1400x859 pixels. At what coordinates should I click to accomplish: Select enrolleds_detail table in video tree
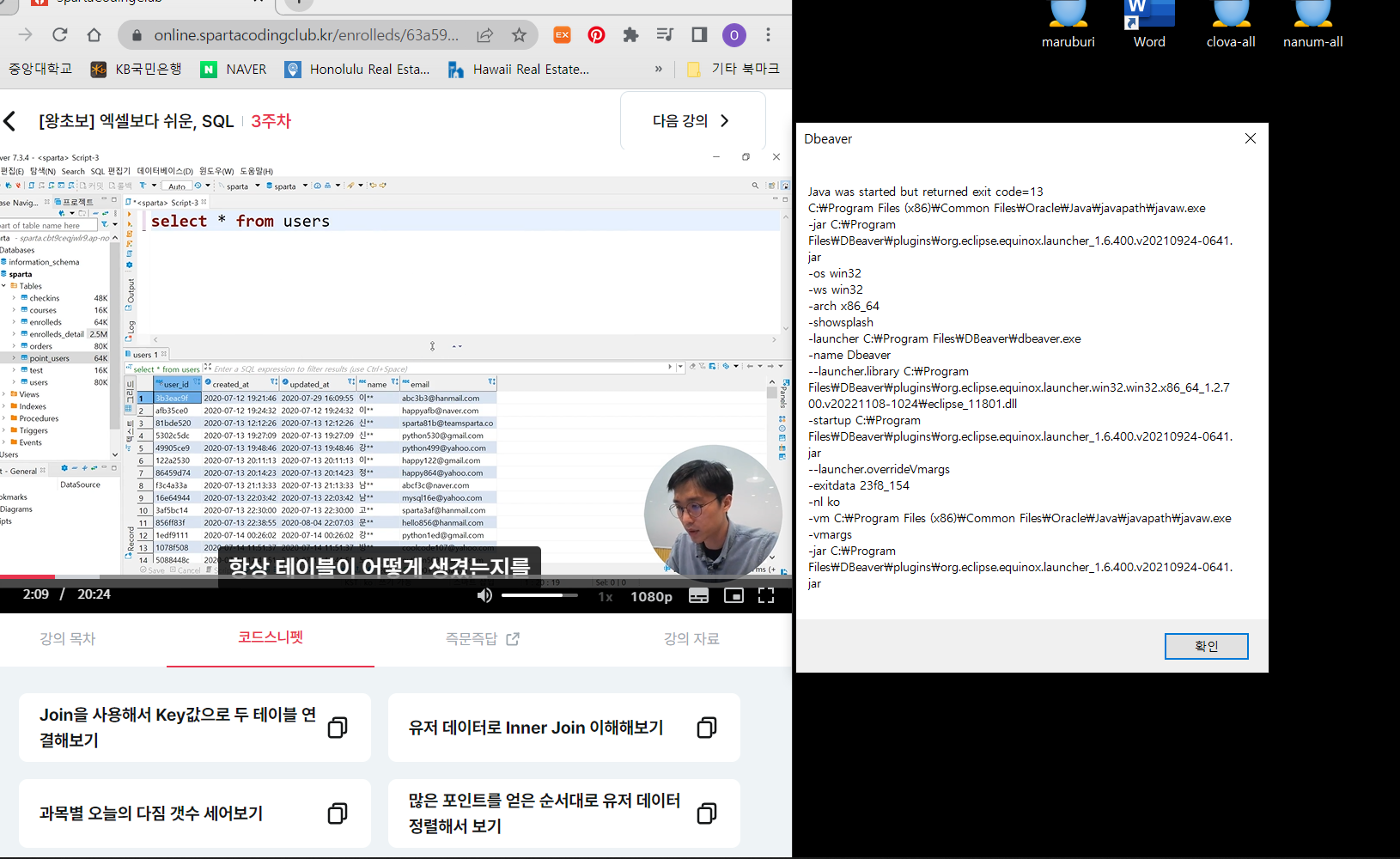click(x=57, y=334)
